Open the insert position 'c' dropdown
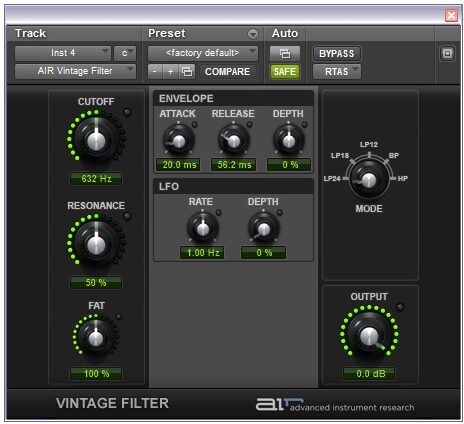 click(125, 53)
